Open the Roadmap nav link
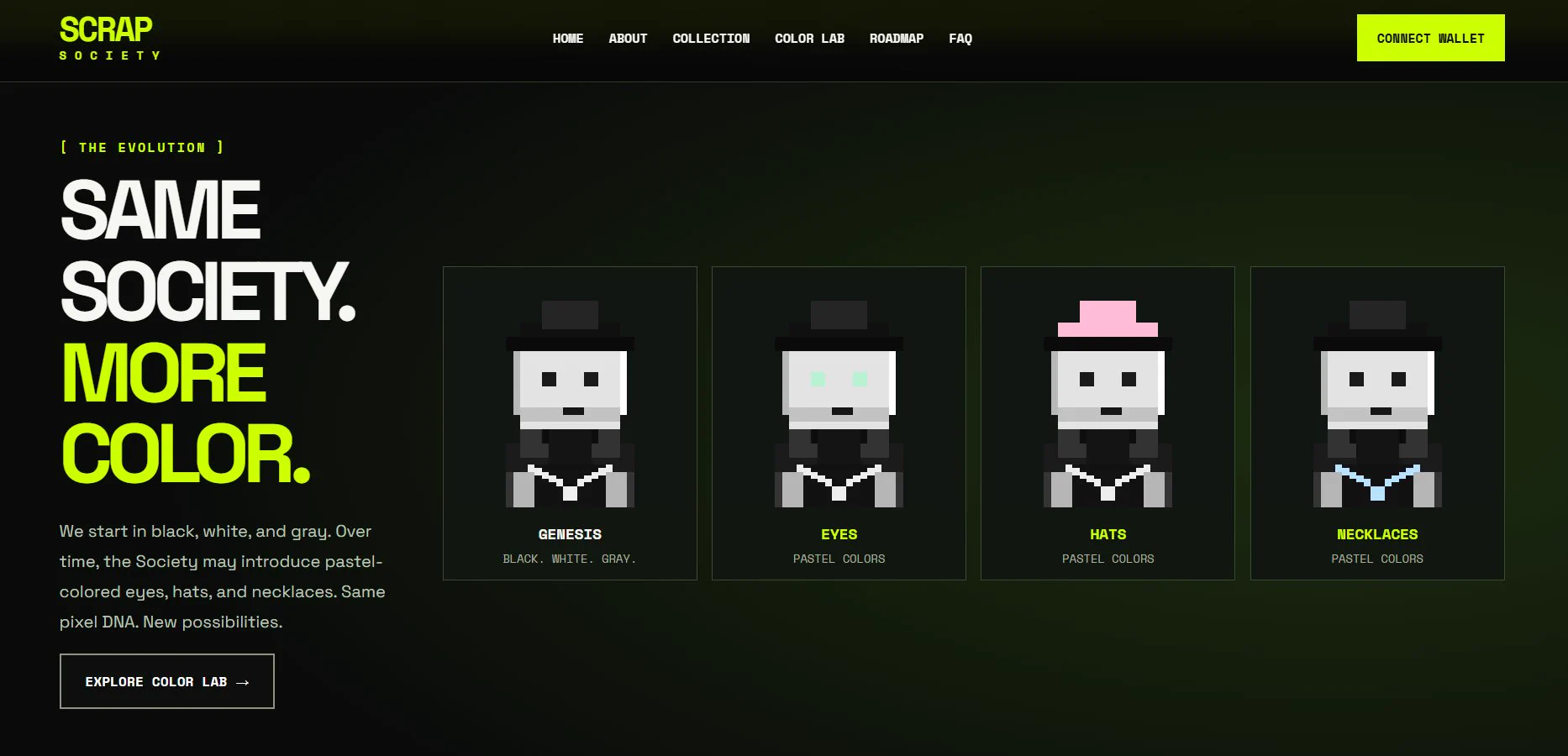The height and width of the screenshot is (756, 1568). [x=897, y=39]
